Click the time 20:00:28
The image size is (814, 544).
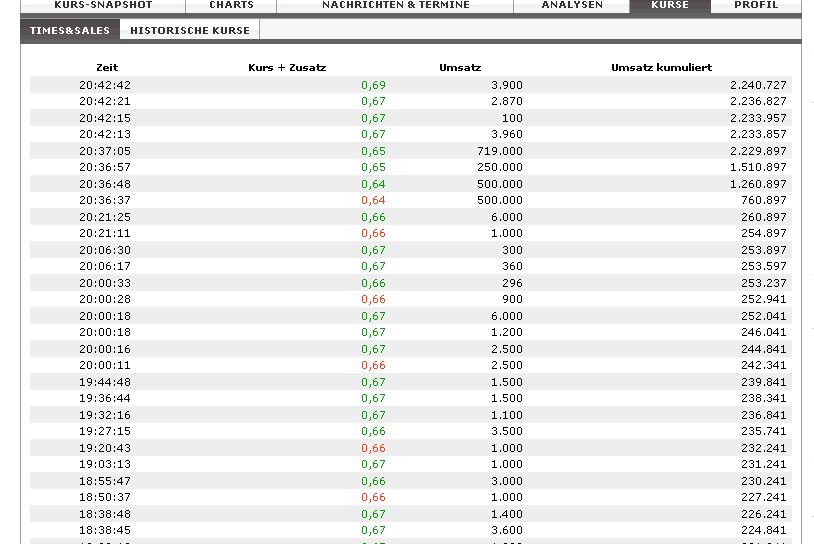105,299
